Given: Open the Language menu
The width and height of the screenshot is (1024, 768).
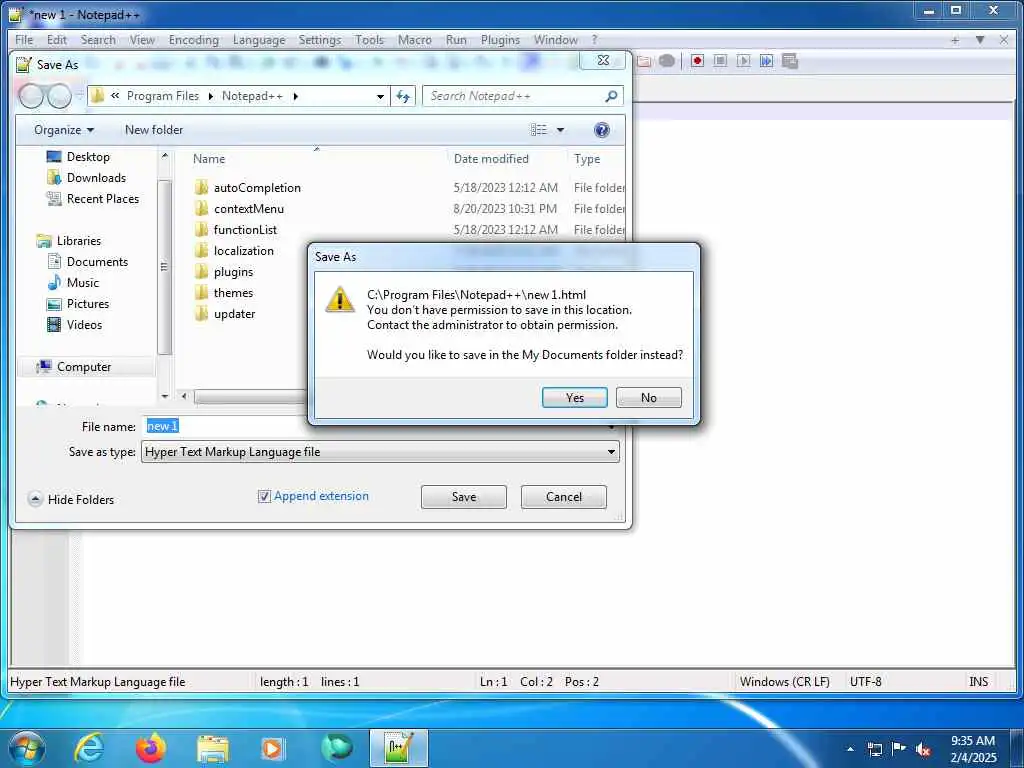Looking at the screenshot, I should (259, 40).
